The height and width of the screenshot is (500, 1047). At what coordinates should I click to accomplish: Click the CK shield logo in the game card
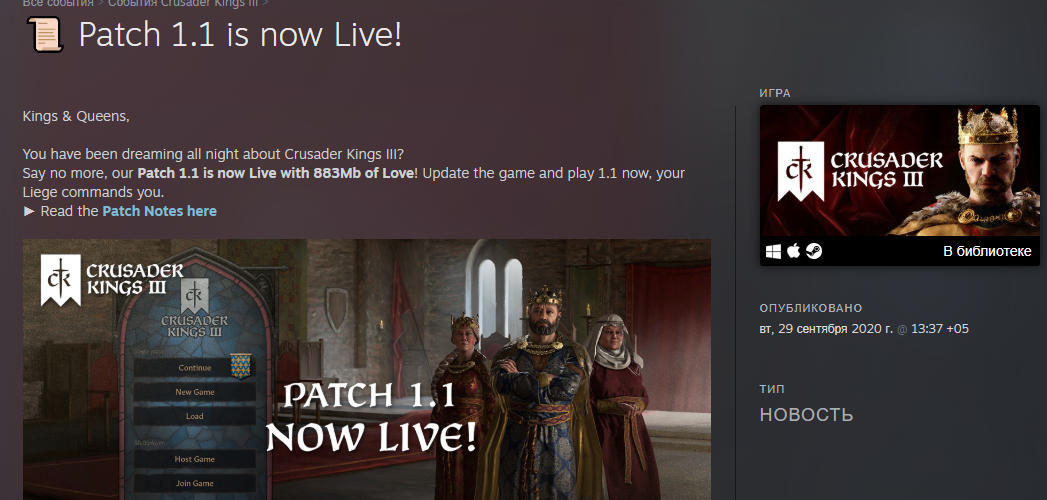[801, 171]
